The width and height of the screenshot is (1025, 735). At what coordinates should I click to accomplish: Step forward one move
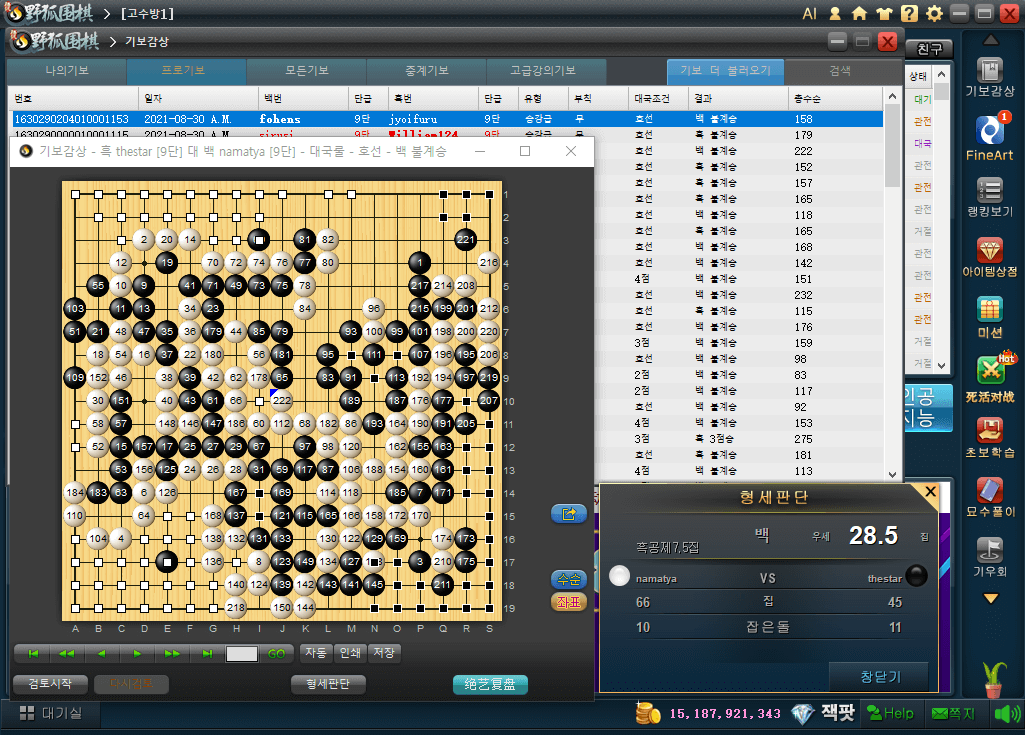pos(137,653)
